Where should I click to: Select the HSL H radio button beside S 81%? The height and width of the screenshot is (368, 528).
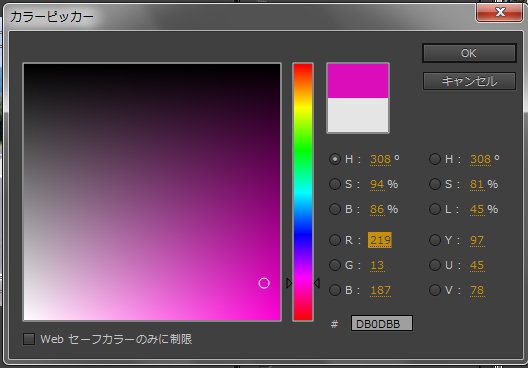[x=435, y=159]
